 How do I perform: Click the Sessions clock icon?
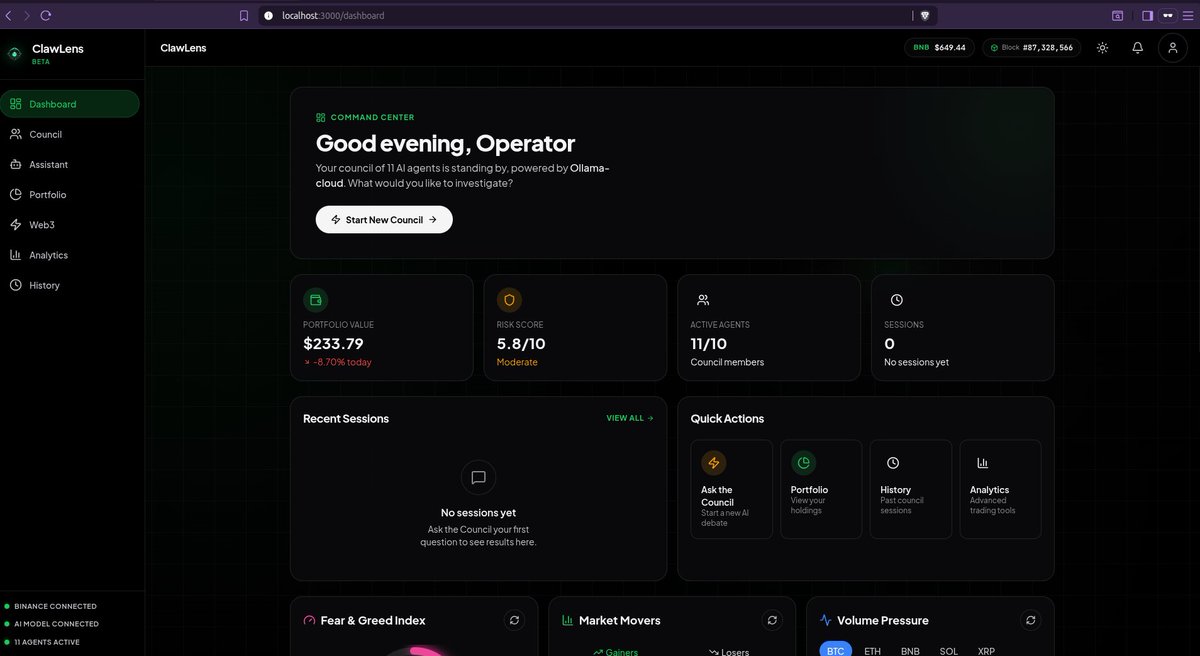(897, 300)
